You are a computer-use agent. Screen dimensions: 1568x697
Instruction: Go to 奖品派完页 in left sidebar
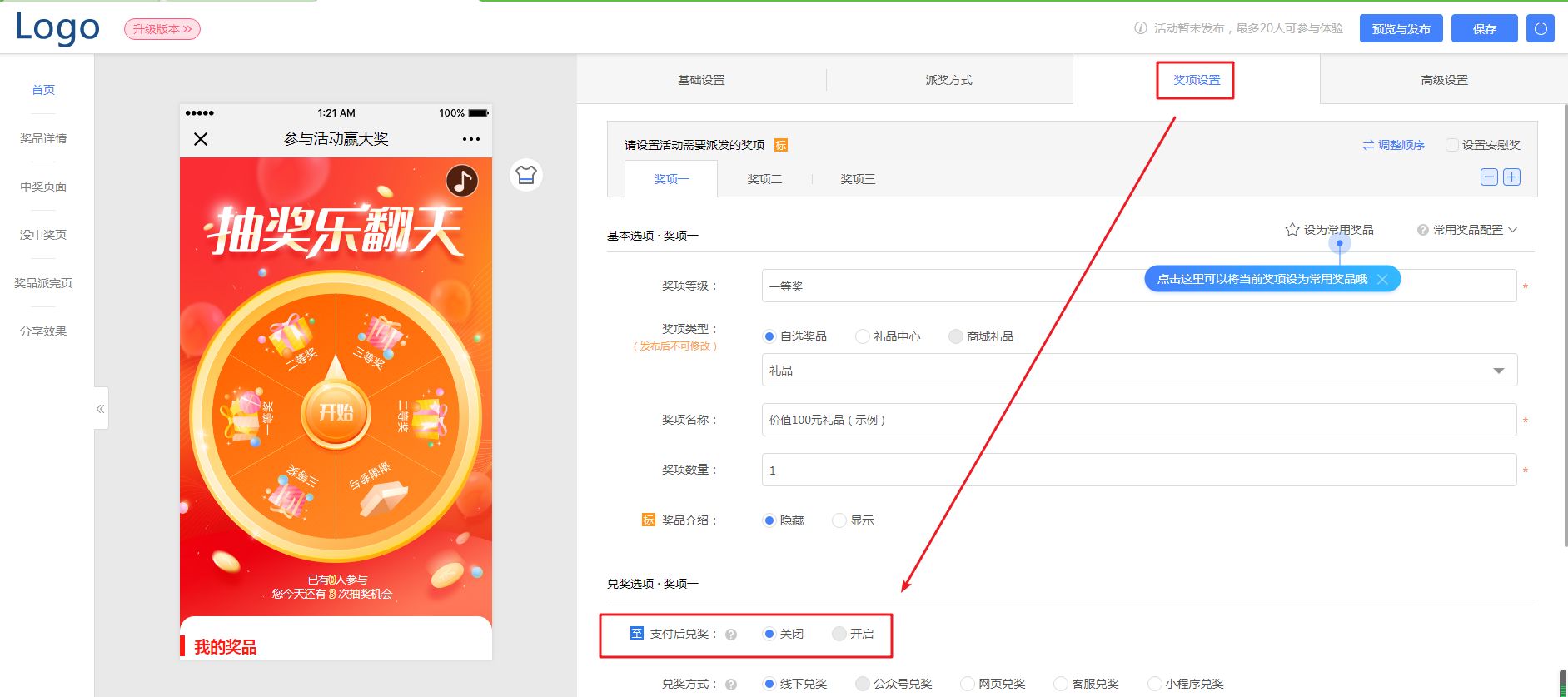coord(43,283)
